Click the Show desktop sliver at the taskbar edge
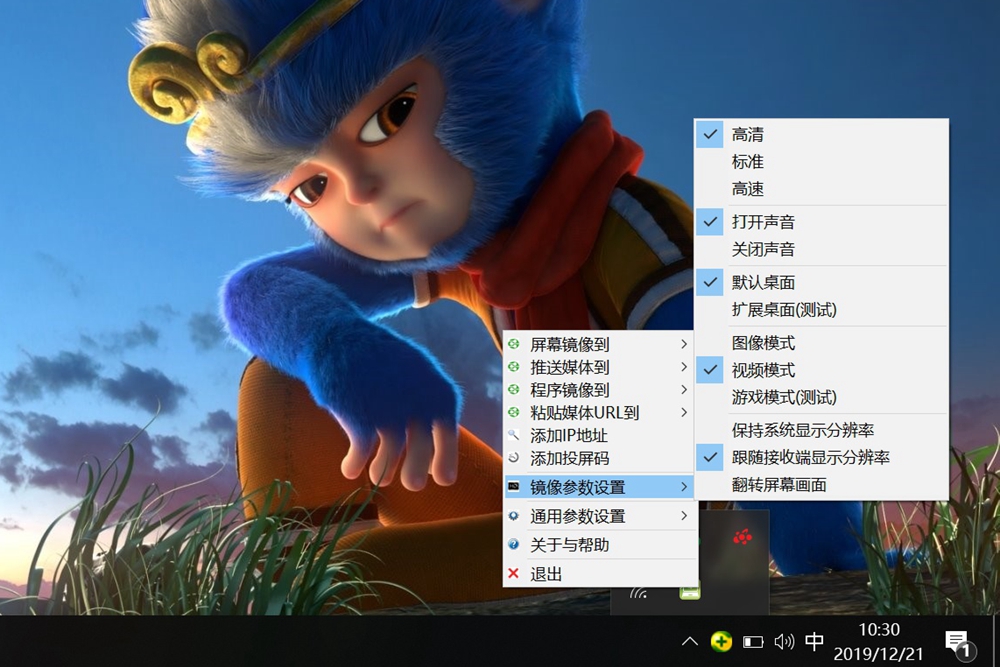1000x667 pixels. (996, 641)
